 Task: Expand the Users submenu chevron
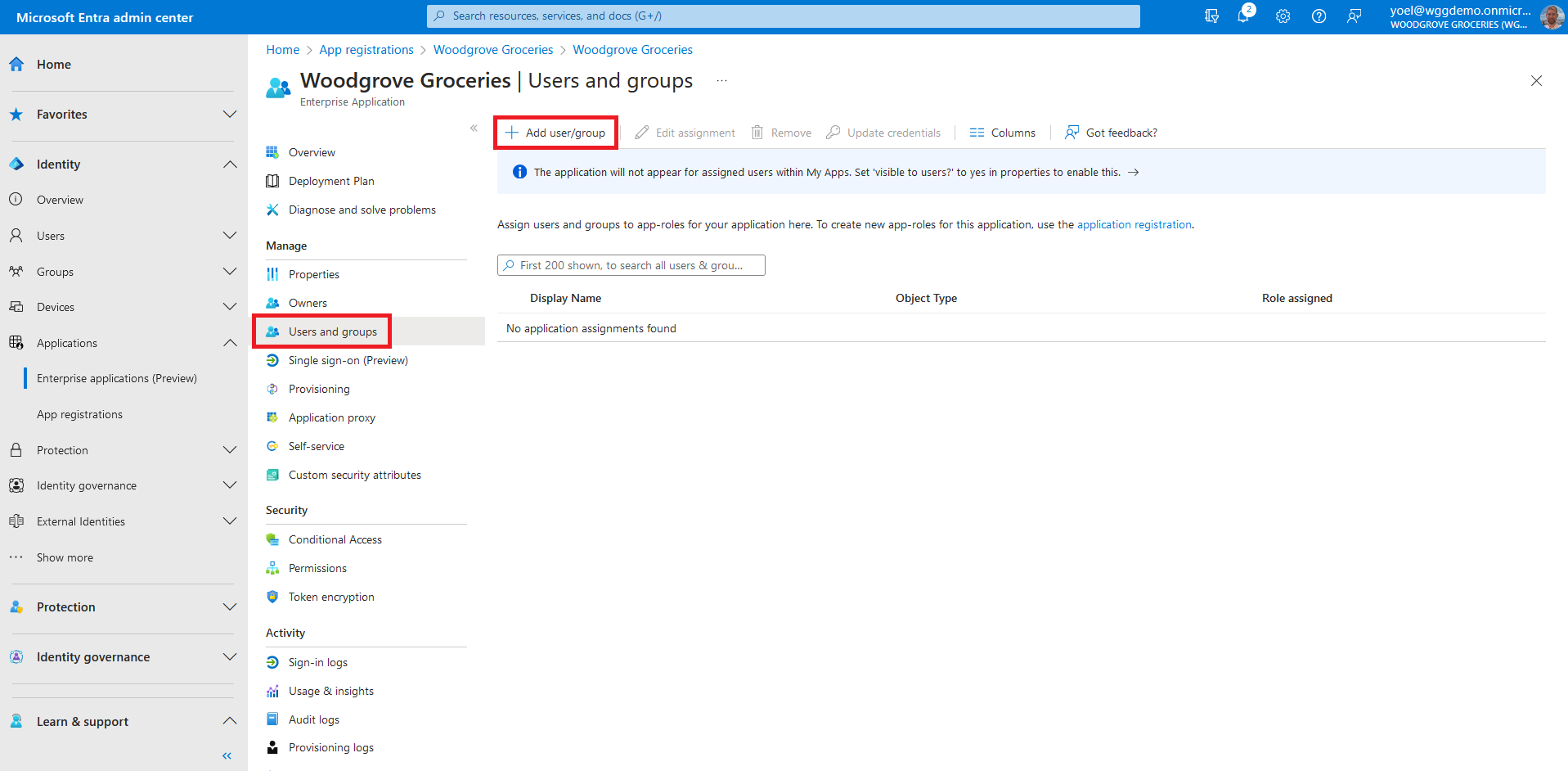[230, 236]
